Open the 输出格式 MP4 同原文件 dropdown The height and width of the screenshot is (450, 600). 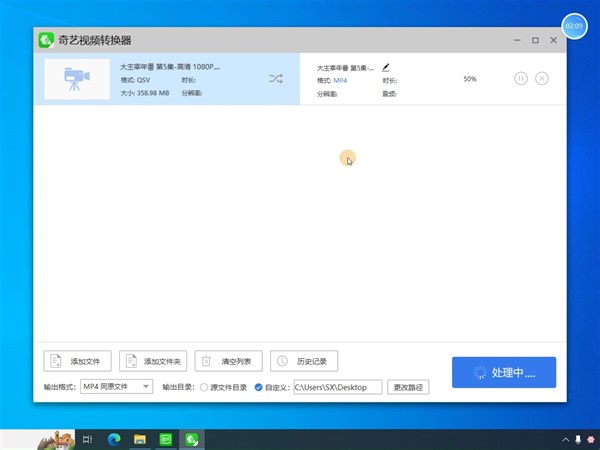coord(116,386)
